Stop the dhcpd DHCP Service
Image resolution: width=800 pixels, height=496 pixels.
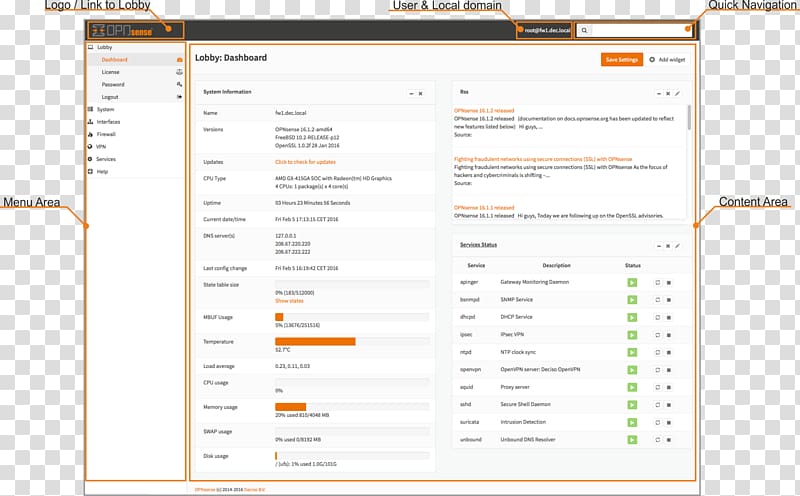pyautogui.click(x=669, y=317)
